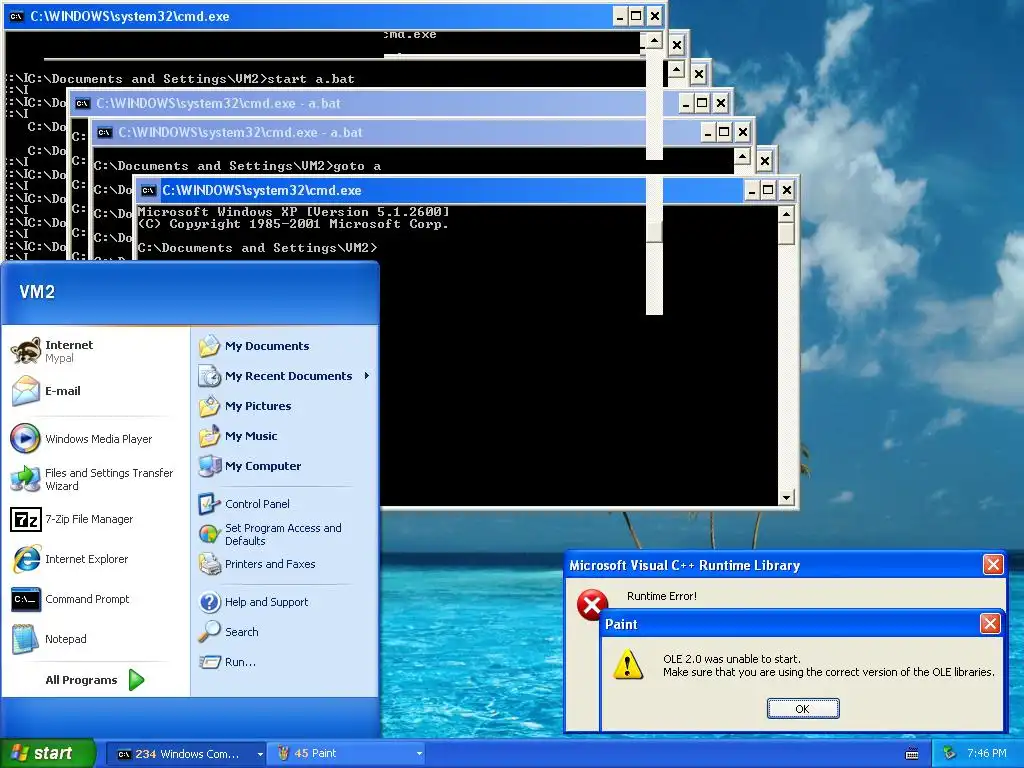Minimize the front cmd.exe window

pyautogui.click(x=752, y=190)
